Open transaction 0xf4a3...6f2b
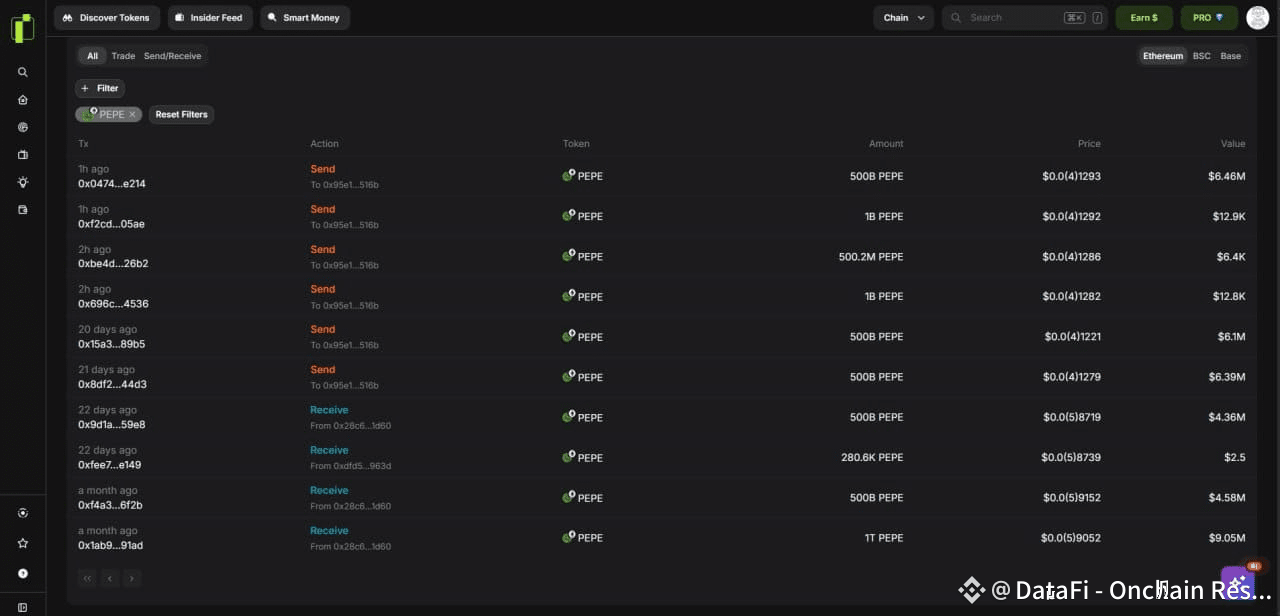Image resolution: width=1280 pixels, height=616 pixels. pos(110,505)
